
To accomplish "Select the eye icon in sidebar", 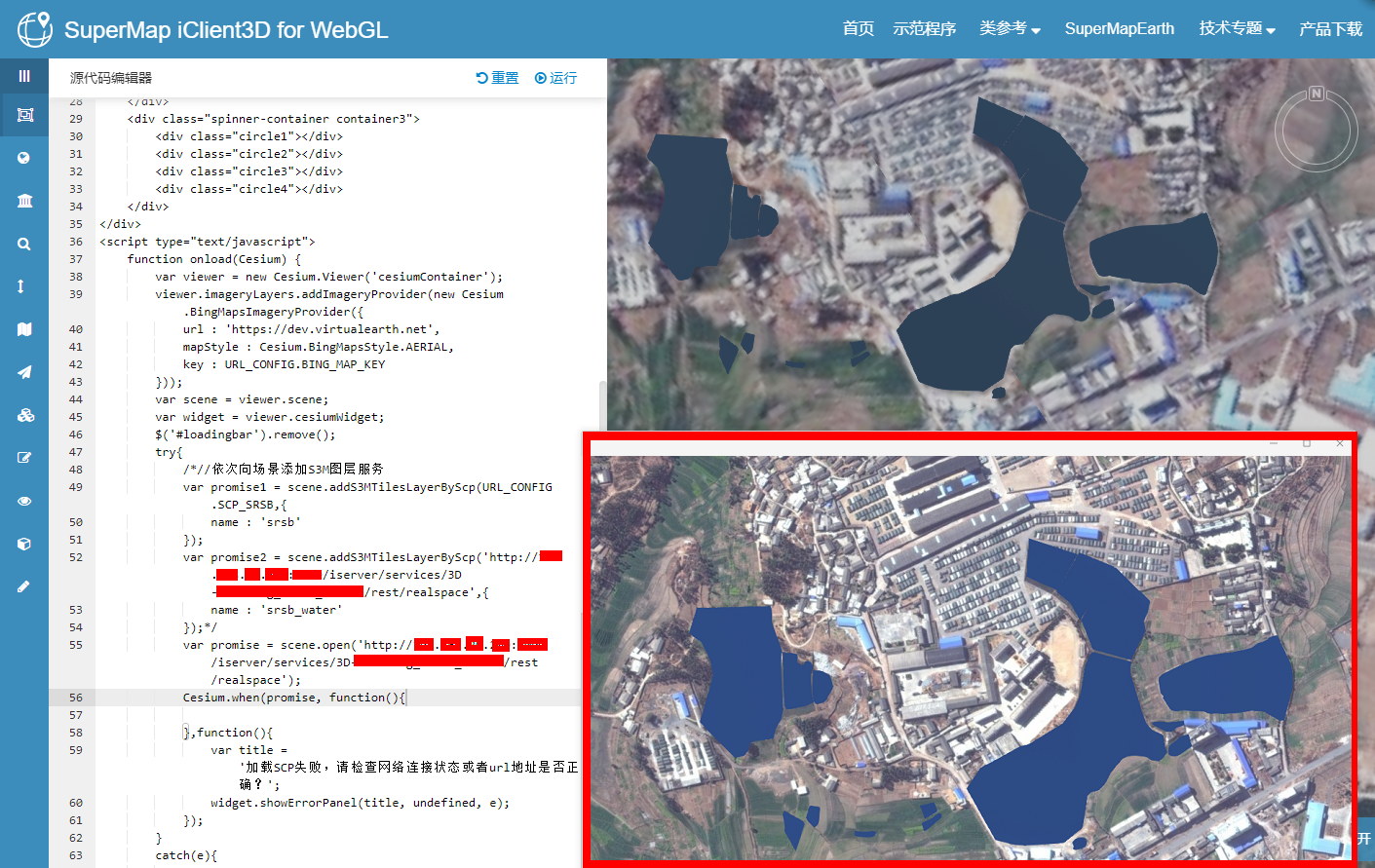I will click(x=24, y=501).
